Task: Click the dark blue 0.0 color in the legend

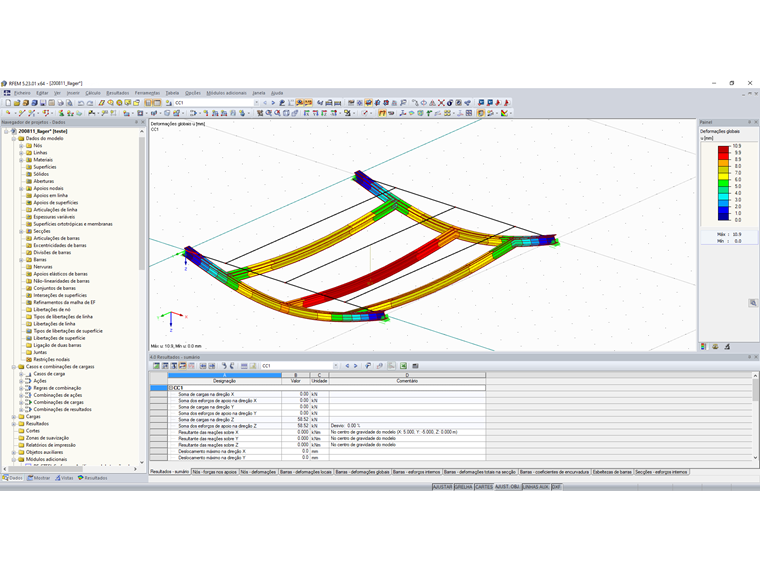Action: coord(723,217)
